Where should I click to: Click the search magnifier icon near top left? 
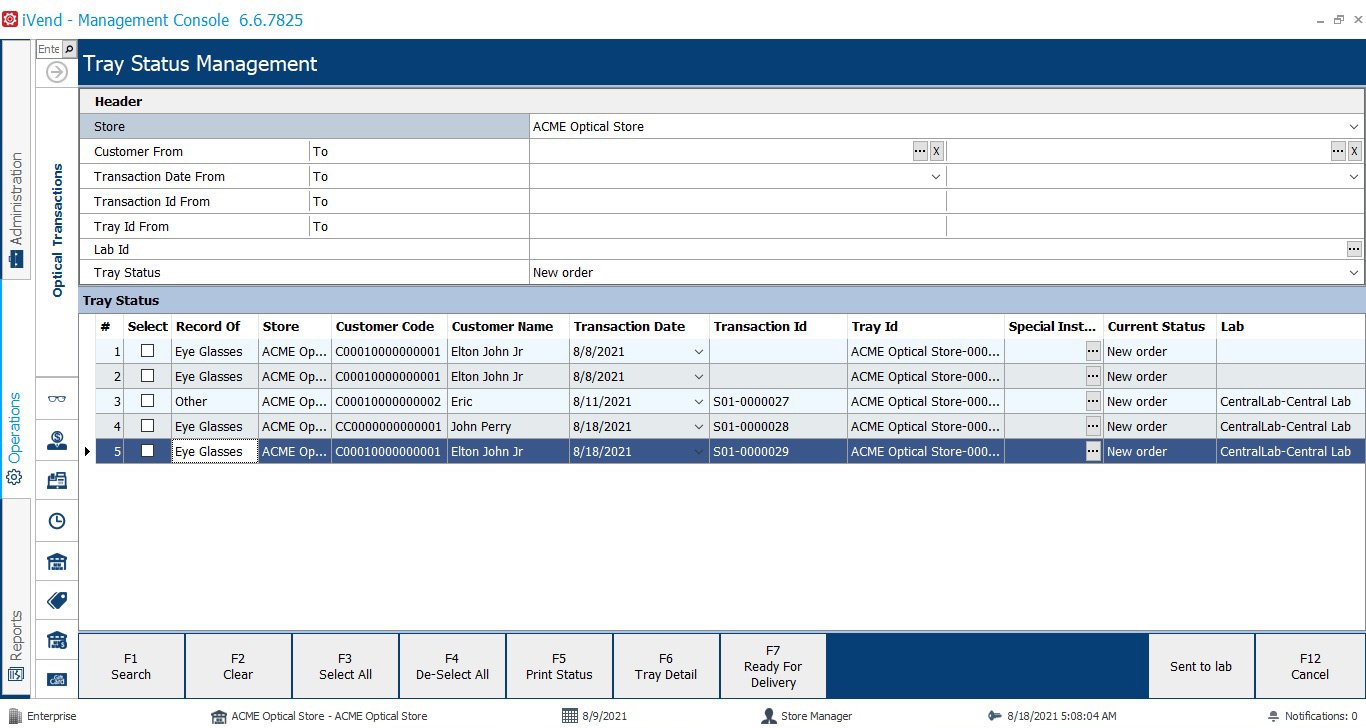[x=70, y=48]
